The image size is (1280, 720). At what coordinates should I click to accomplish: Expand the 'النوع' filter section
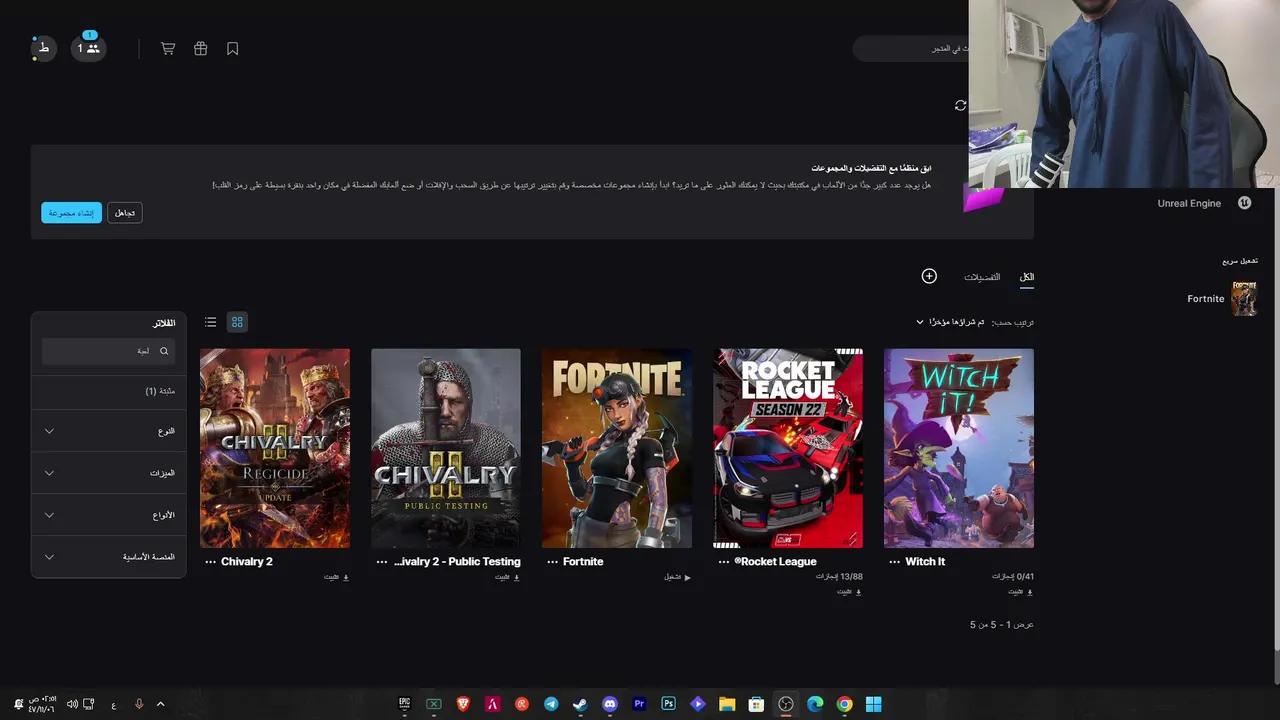[108, 431]
